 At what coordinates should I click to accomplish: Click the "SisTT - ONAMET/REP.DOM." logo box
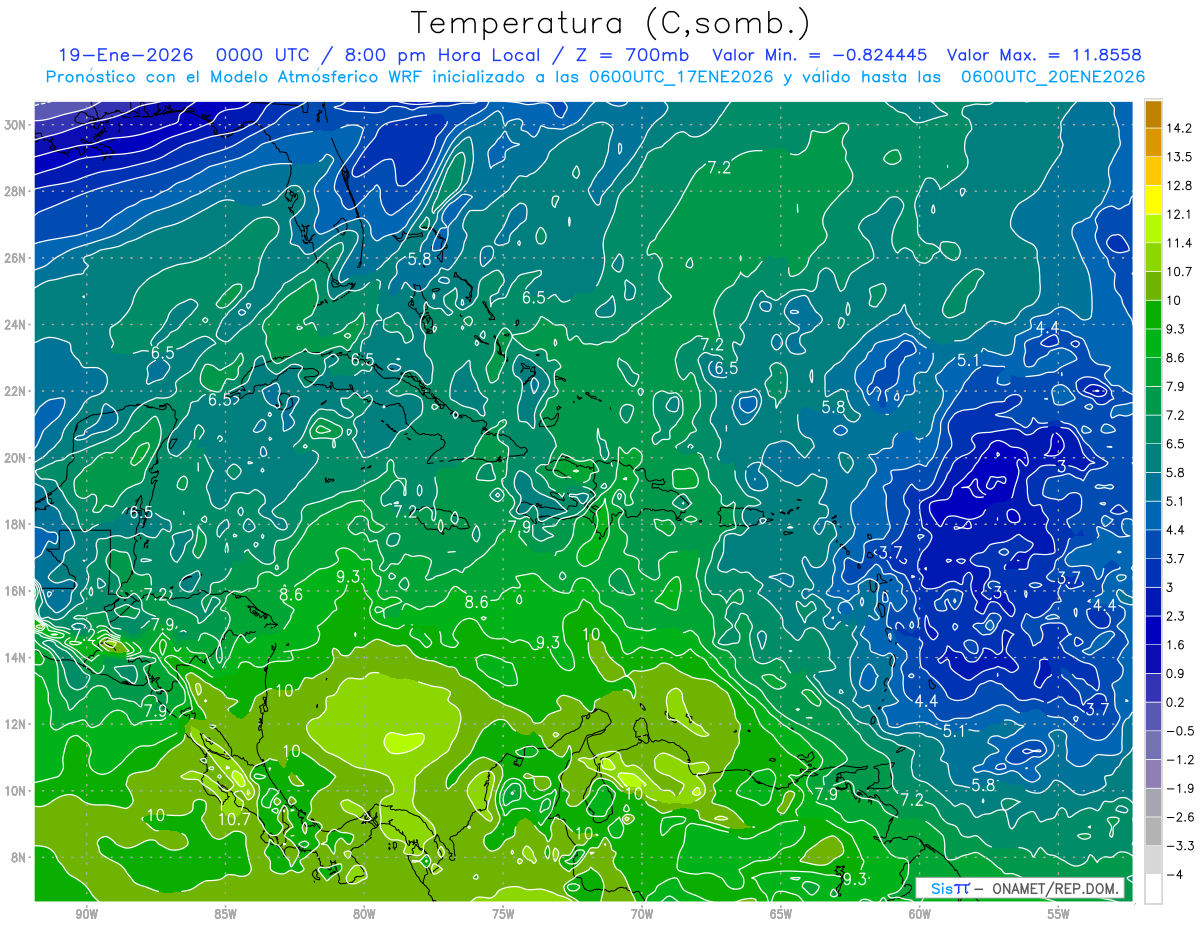point(1021,888)
